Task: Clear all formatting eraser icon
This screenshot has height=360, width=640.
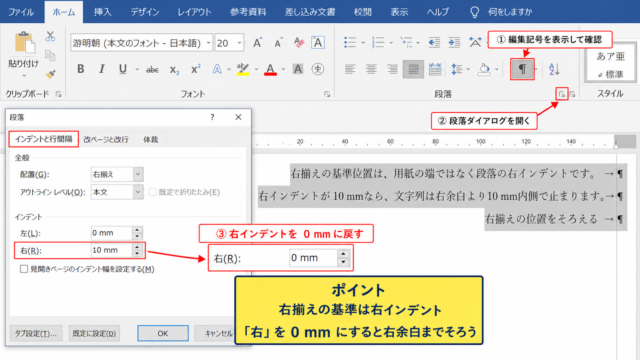Action: click(299, 43)
